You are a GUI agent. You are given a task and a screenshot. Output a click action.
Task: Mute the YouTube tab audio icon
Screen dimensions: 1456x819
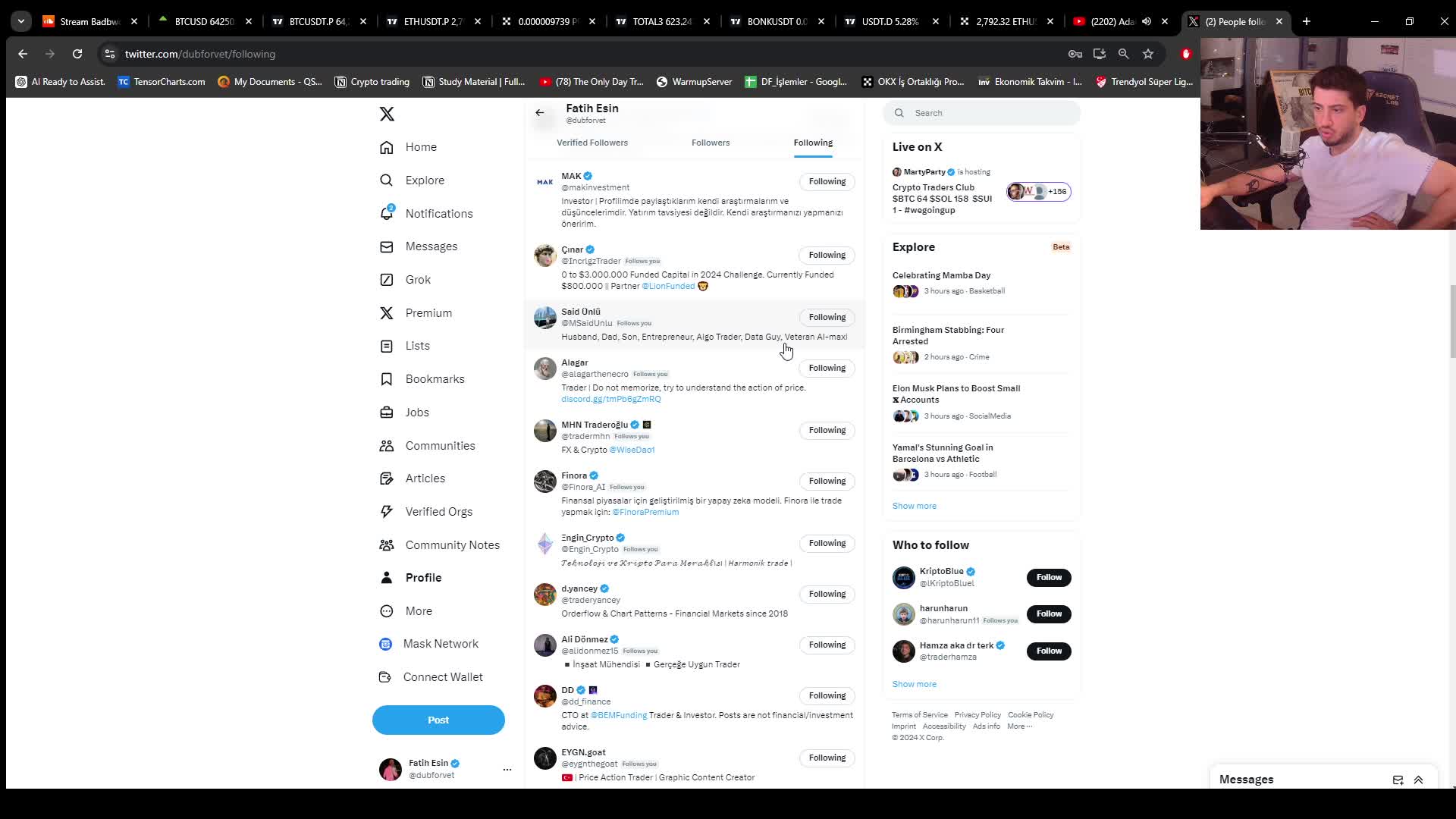1147,21
